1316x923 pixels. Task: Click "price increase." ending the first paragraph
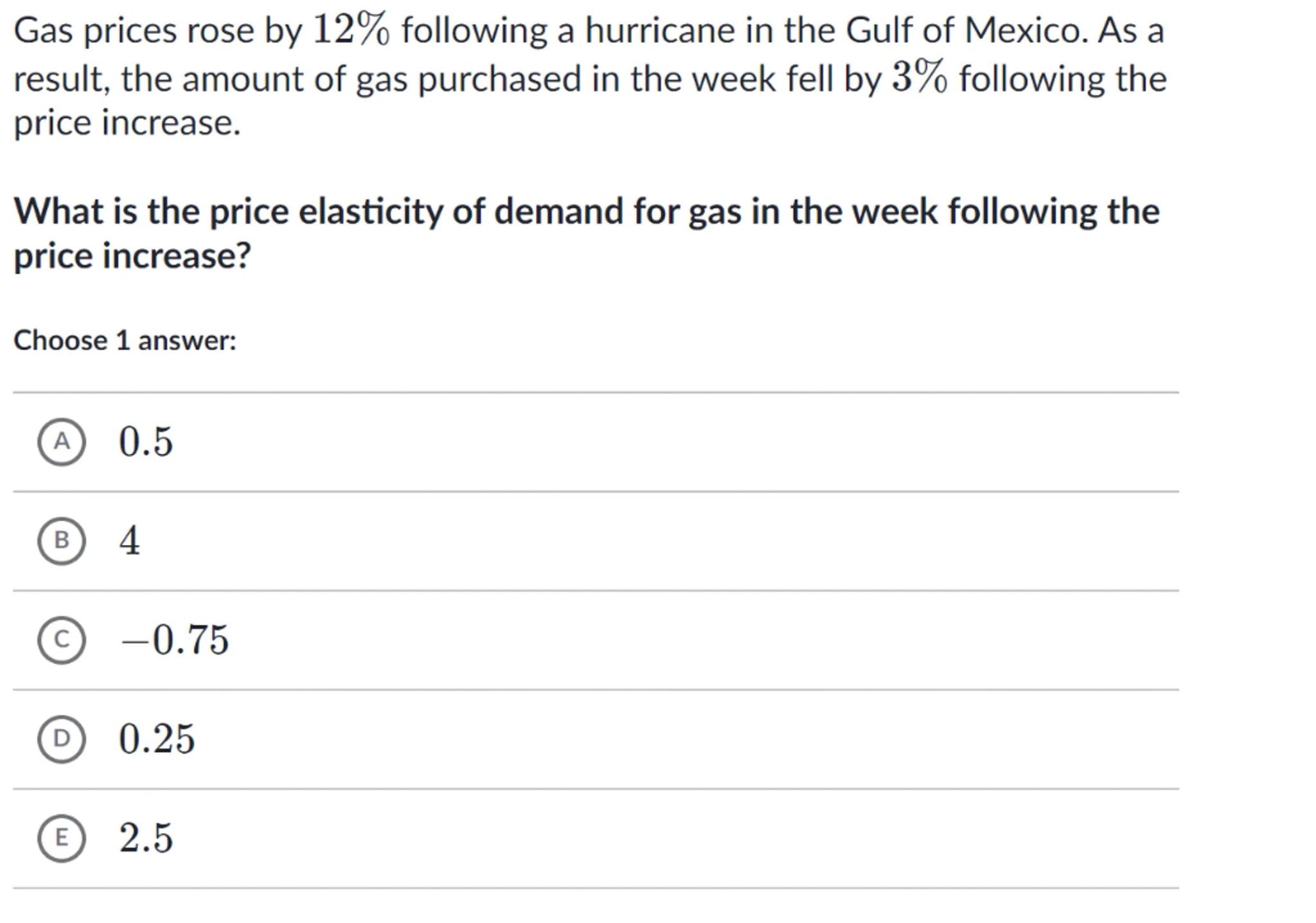[x=127, y=122]
